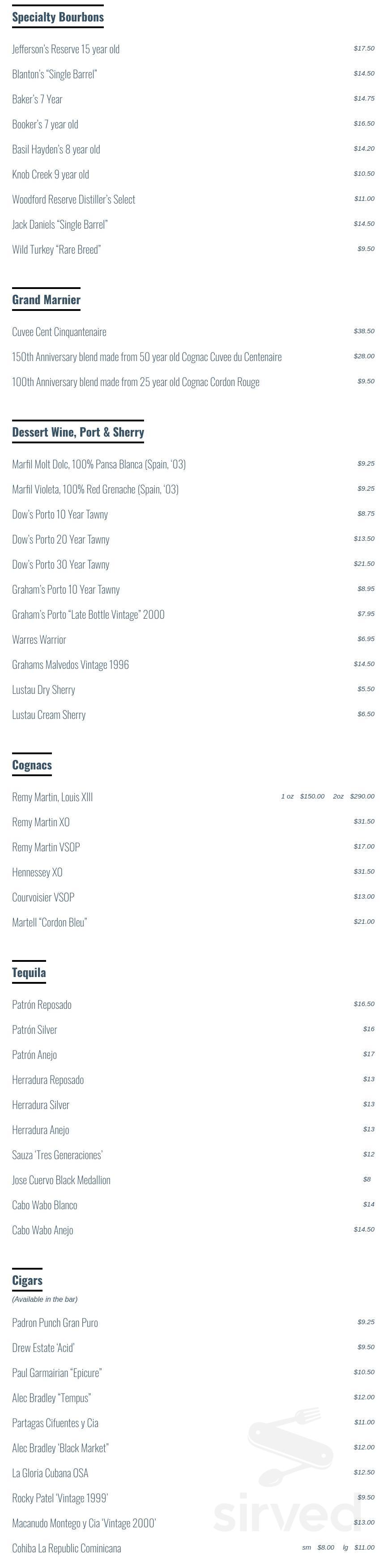This screenshot has height=1568, width=387.
Task: Select Cuvee Cent Cinquantenaire item
Action: 59,332
